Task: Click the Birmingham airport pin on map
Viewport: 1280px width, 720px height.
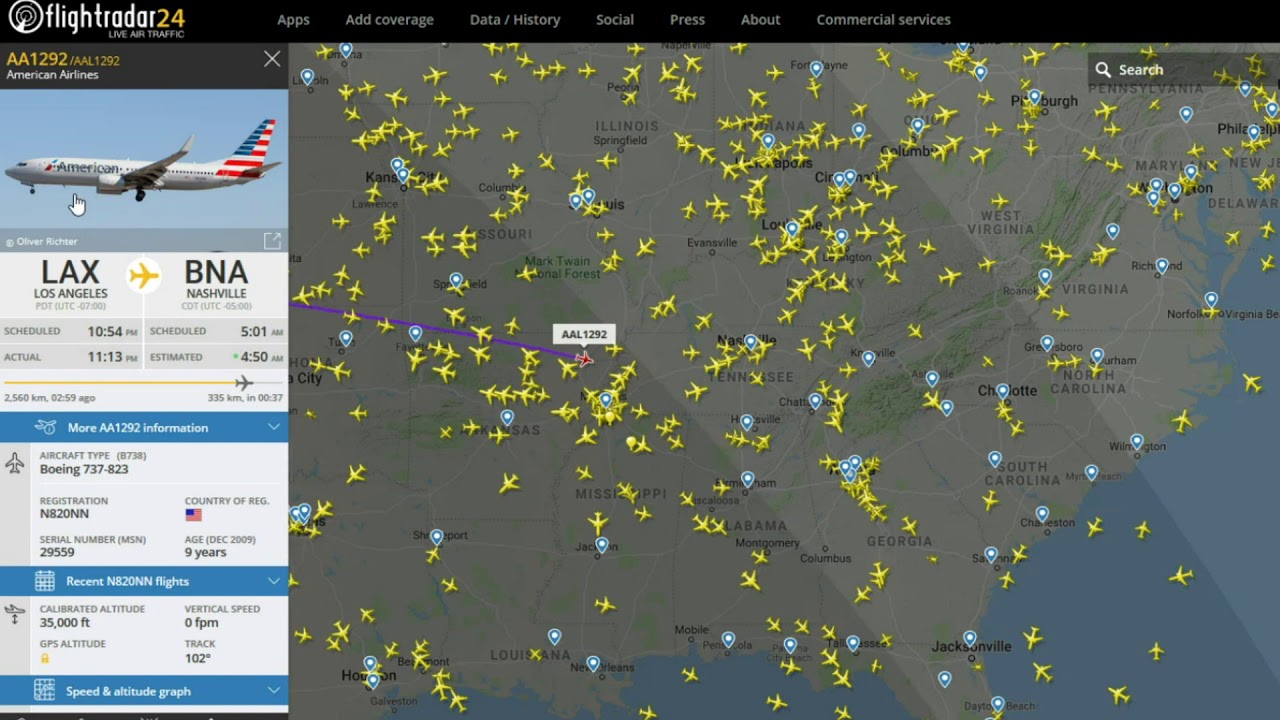Action: [747, 480]
